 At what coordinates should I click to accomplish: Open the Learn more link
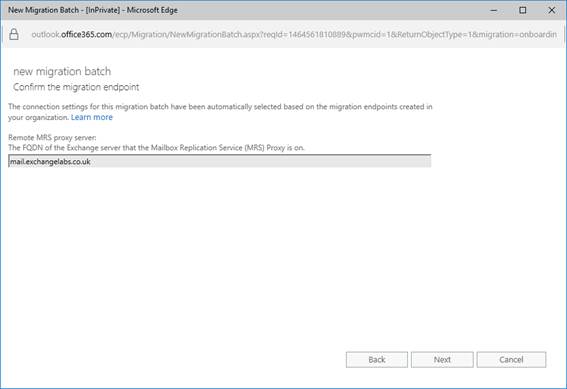click(x=92, y=117)
